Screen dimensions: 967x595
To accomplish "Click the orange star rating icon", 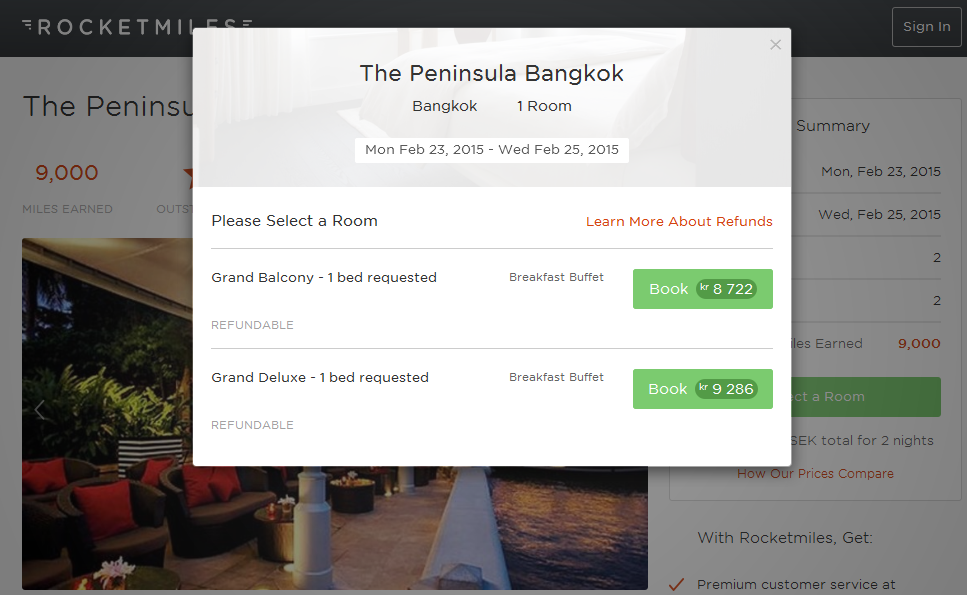I will coord(188,179).
